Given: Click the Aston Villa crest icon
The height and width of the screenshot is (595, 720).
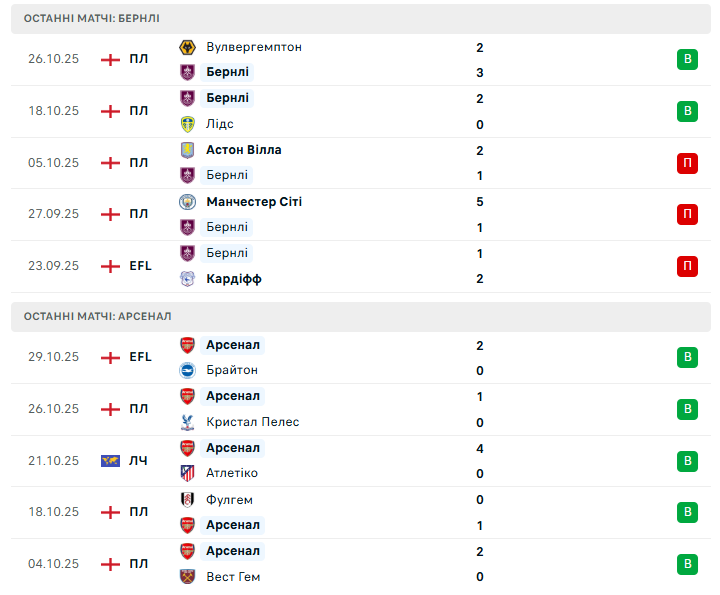Looking at the screenshot, I should tap(186, 150).
